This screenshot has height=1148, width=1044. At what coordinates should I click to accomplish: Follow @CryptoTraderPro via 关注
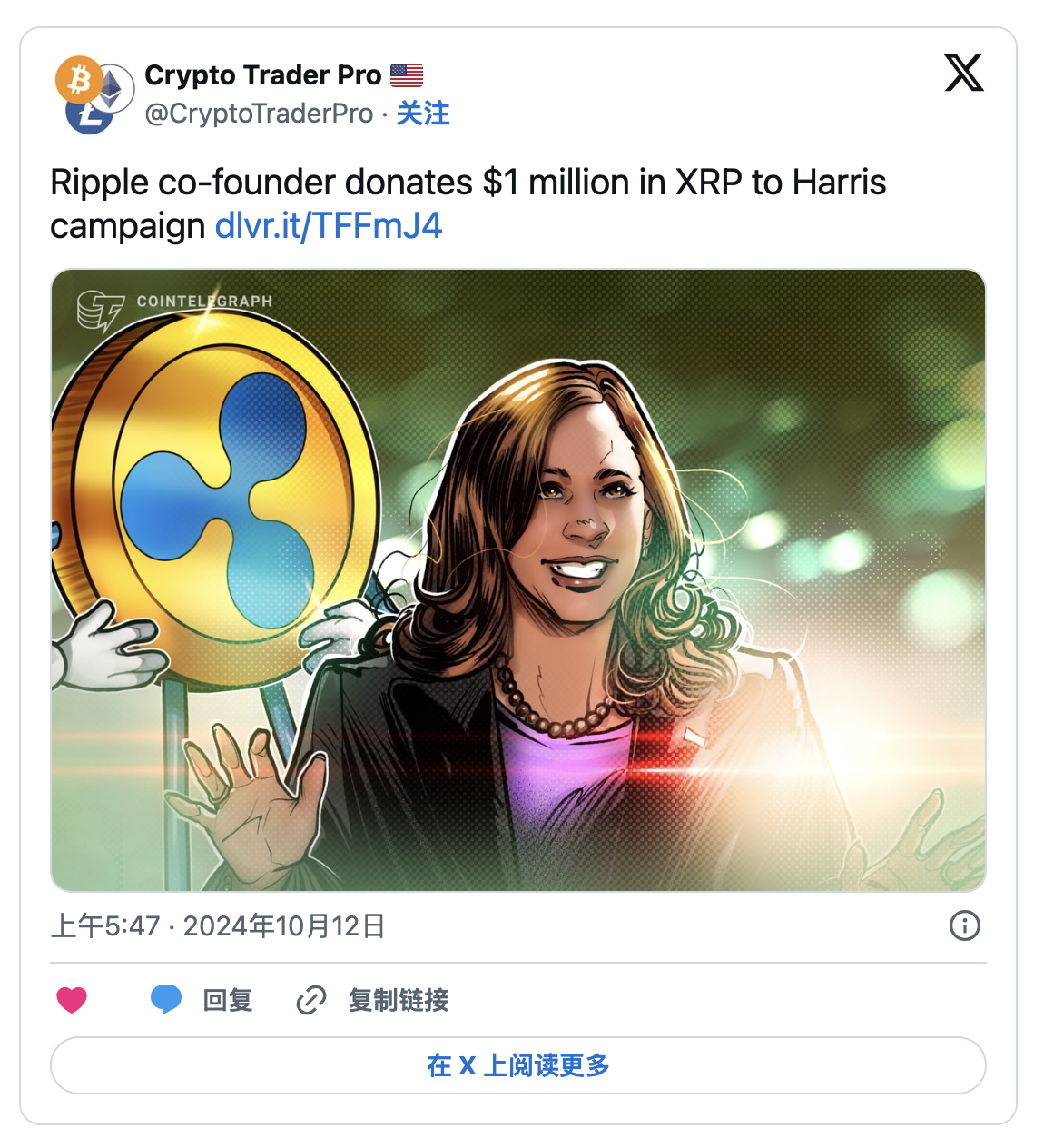[x=423, y=114]
